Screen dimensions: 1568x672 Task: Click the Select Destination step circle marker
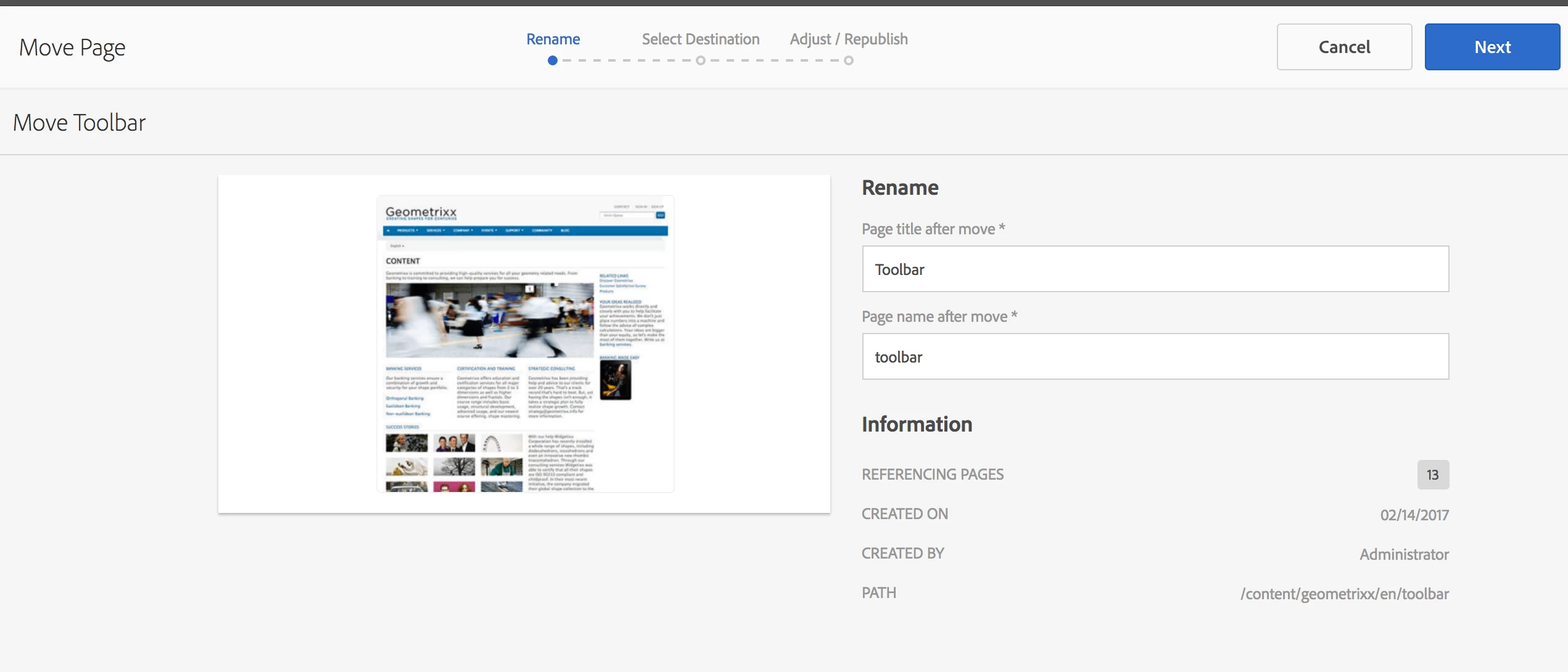click(700, 60)
